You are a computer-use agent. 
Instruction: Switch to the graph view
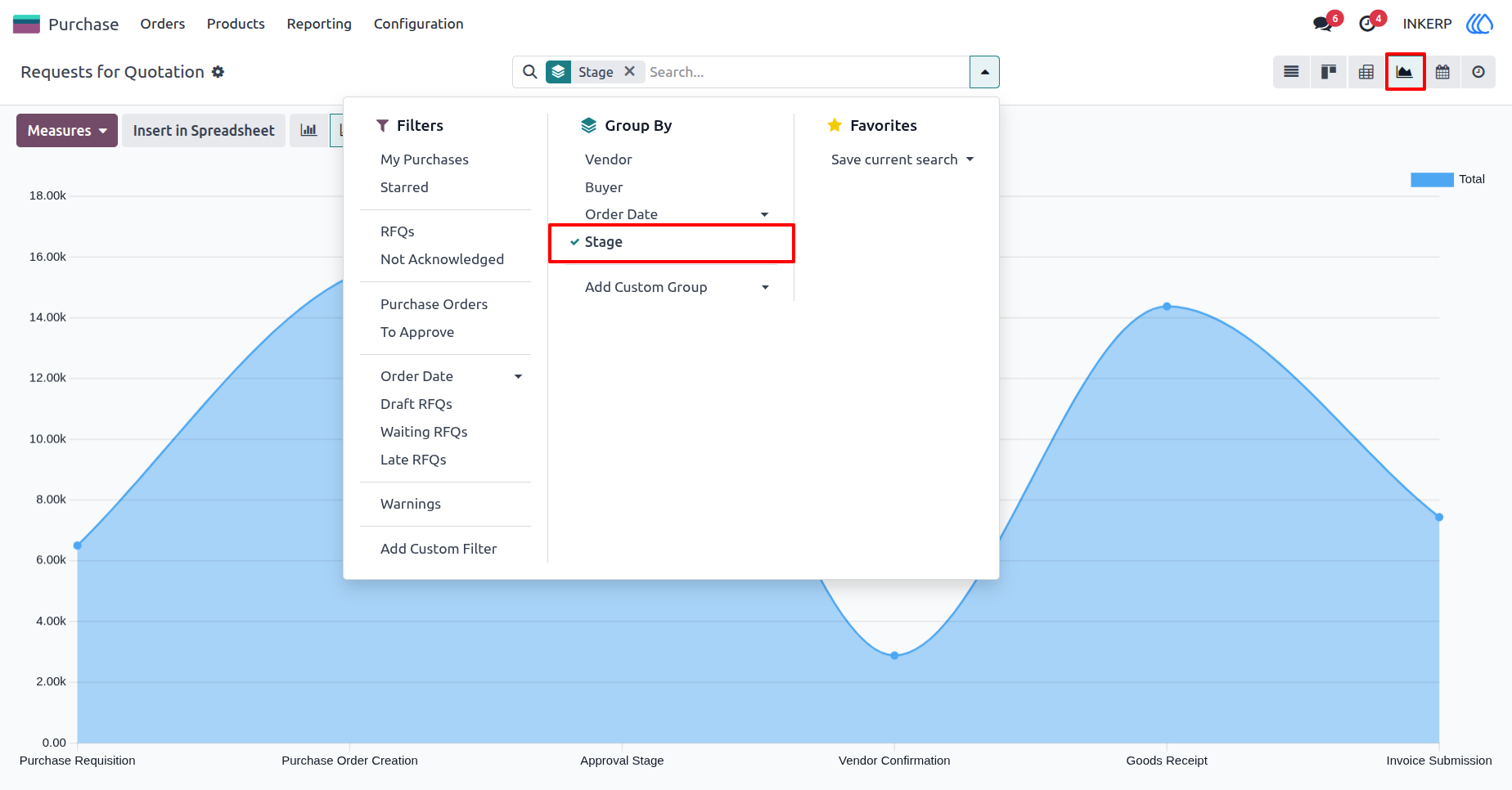[1405, 72]
